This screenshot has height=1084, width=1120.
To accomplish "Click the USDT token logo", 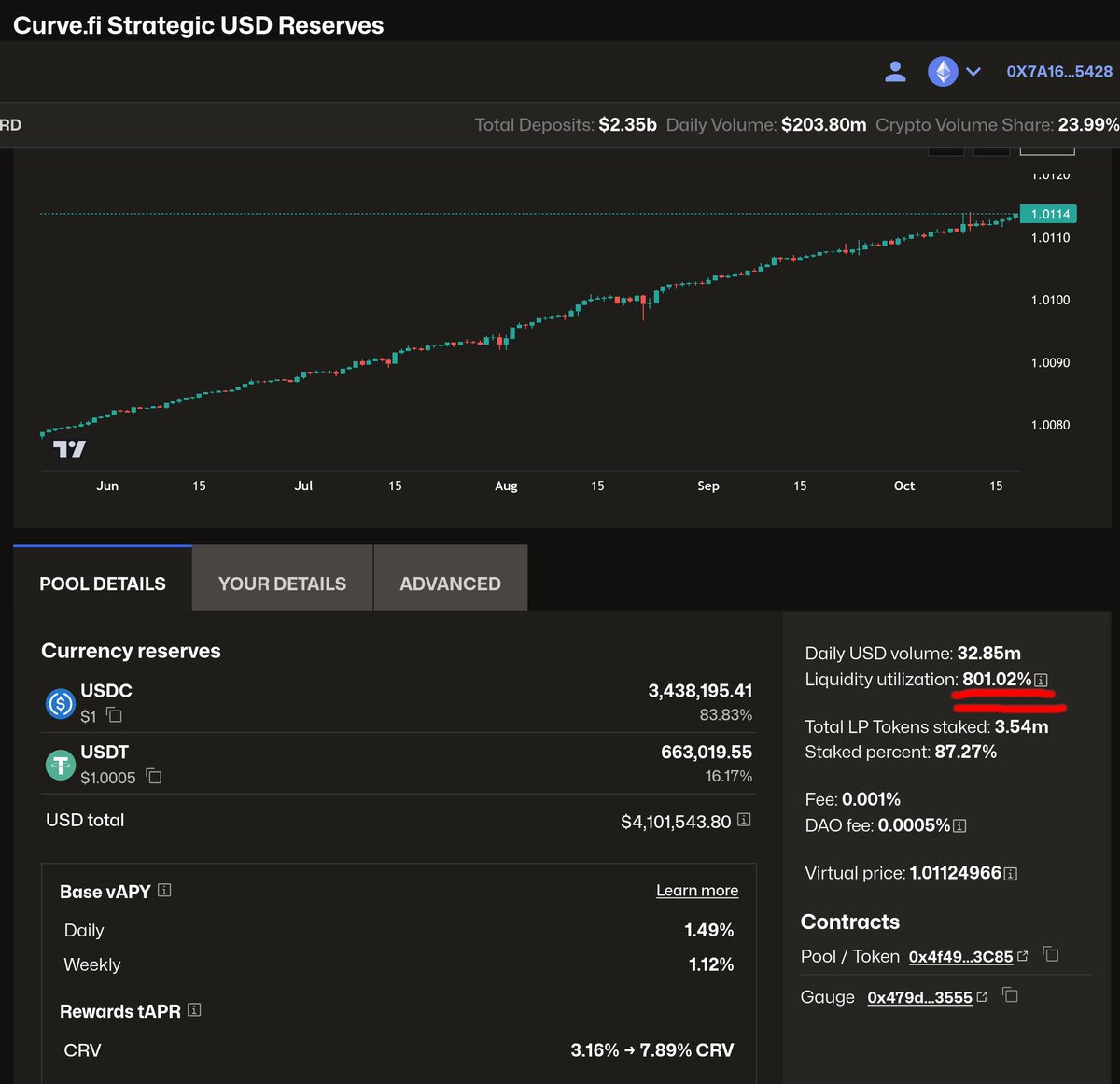I will (61, 765).
